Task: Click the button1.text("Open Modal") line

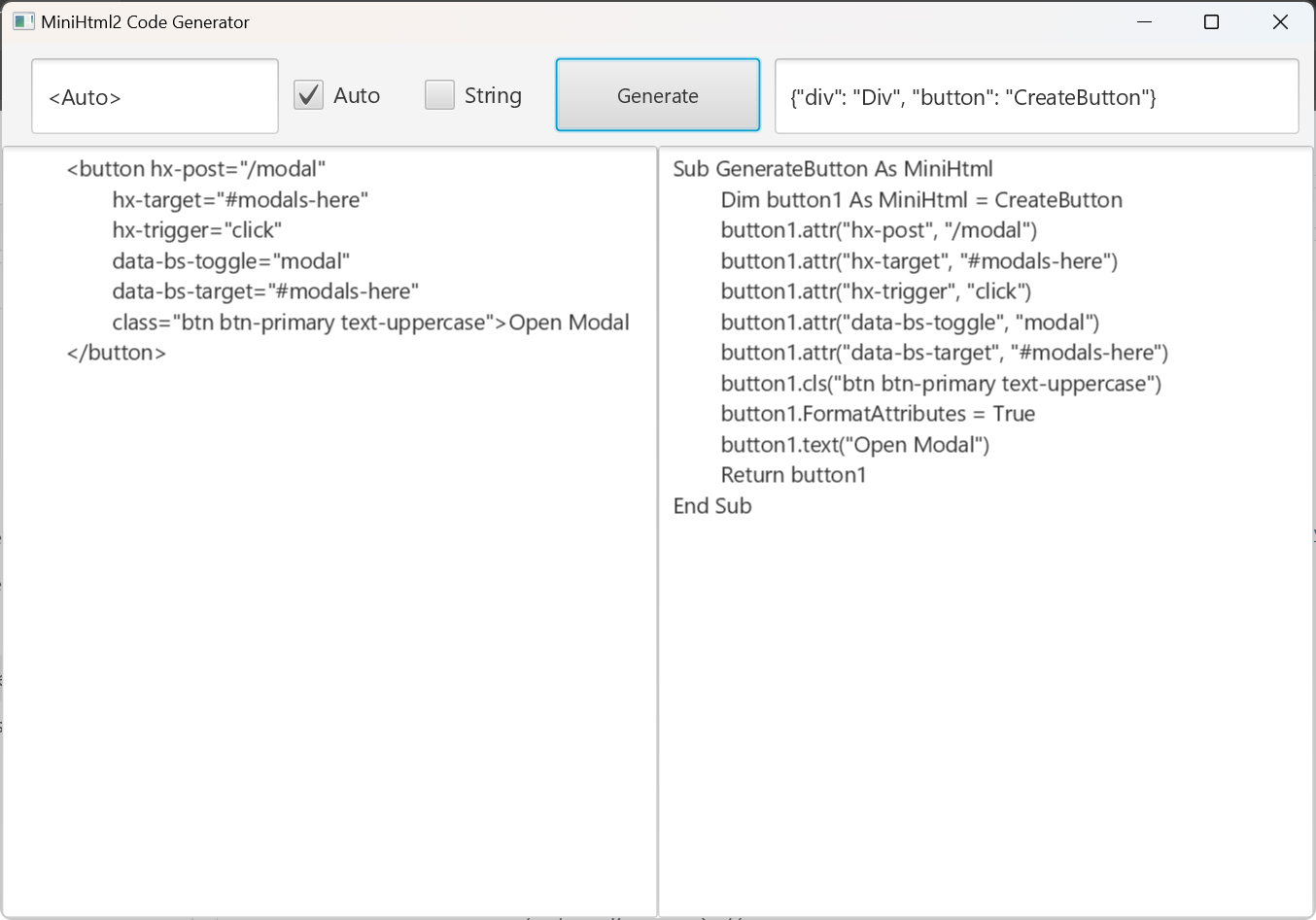Action: [854, 445]
